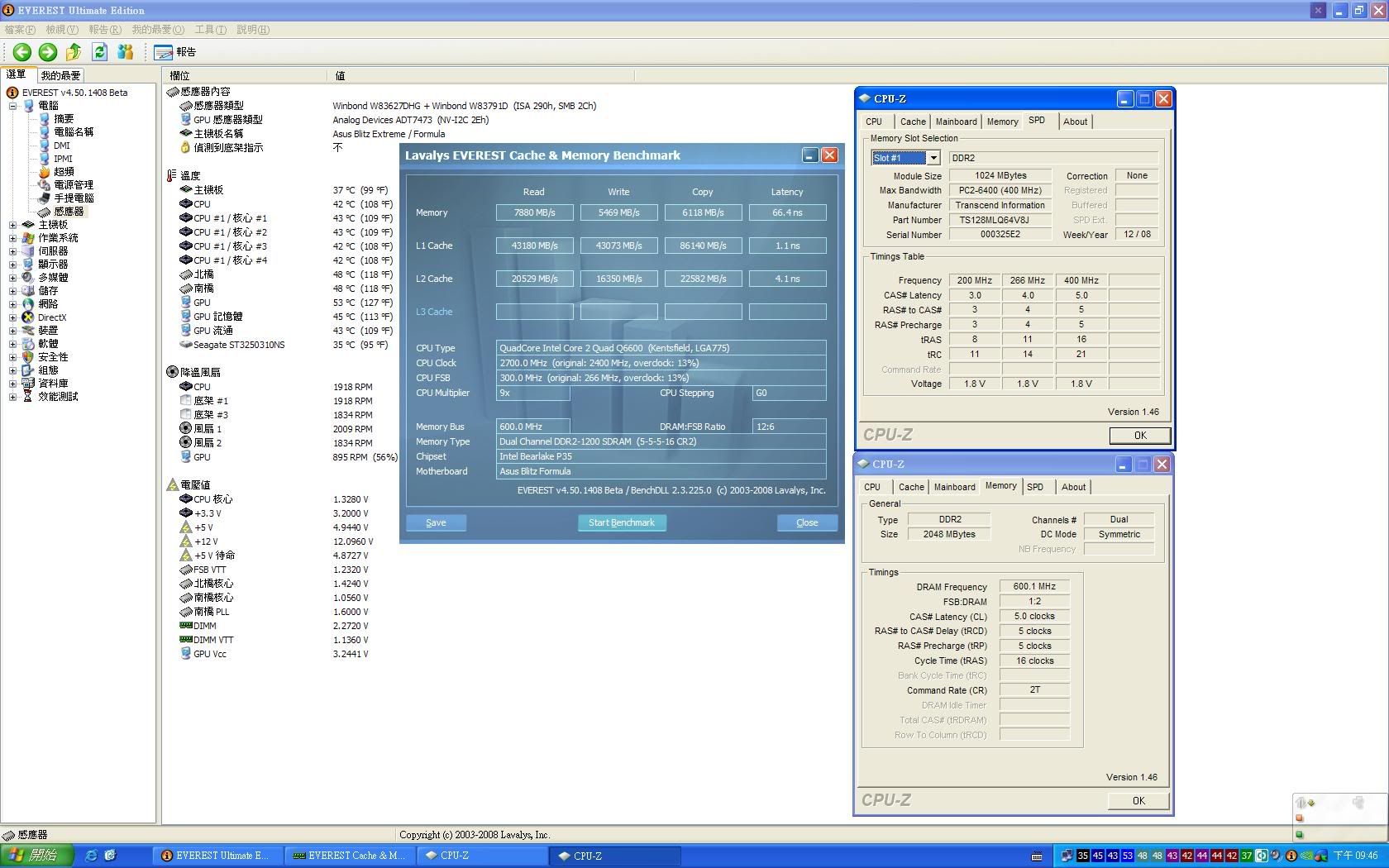Expand the 伺服器 tree node
This screenshot has height=868, width=1389.
(12, 251)
